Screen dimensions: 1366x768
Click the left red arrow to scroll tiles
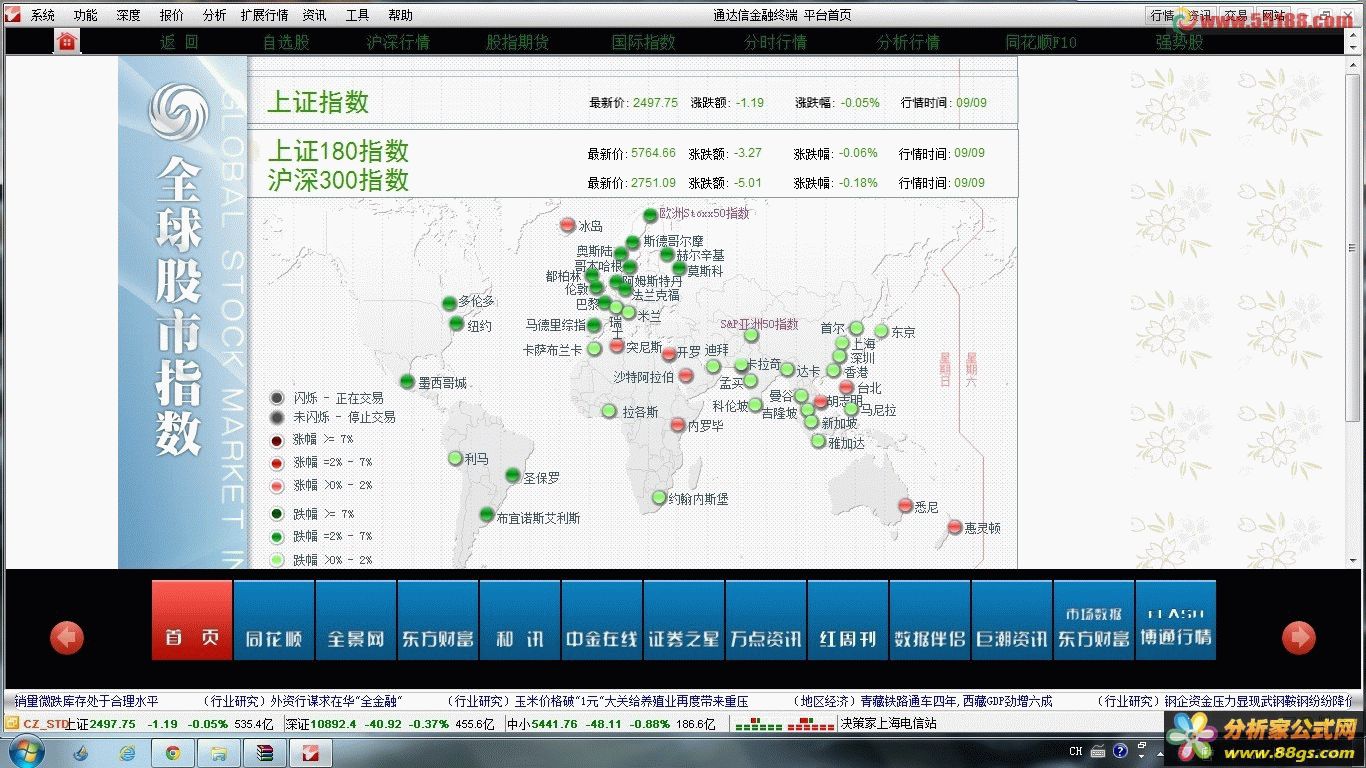point(67,637)
